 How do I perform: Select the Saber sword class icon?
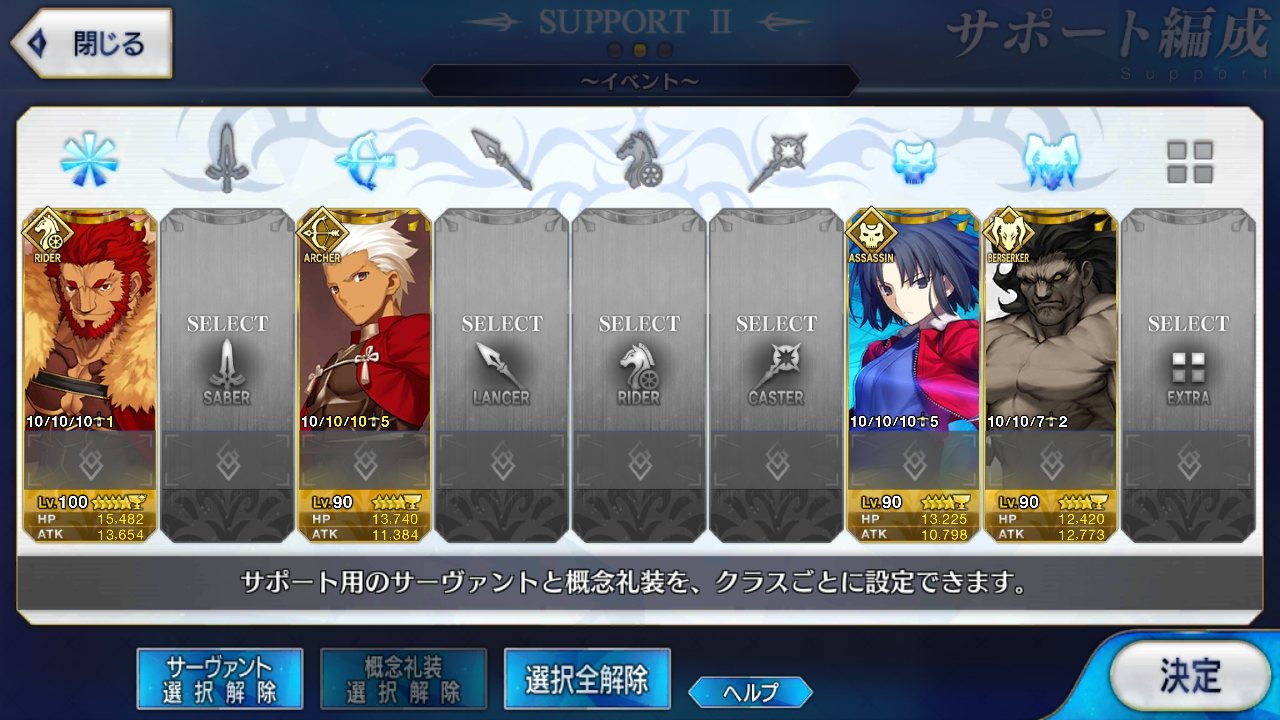click(x=226, y=160)
